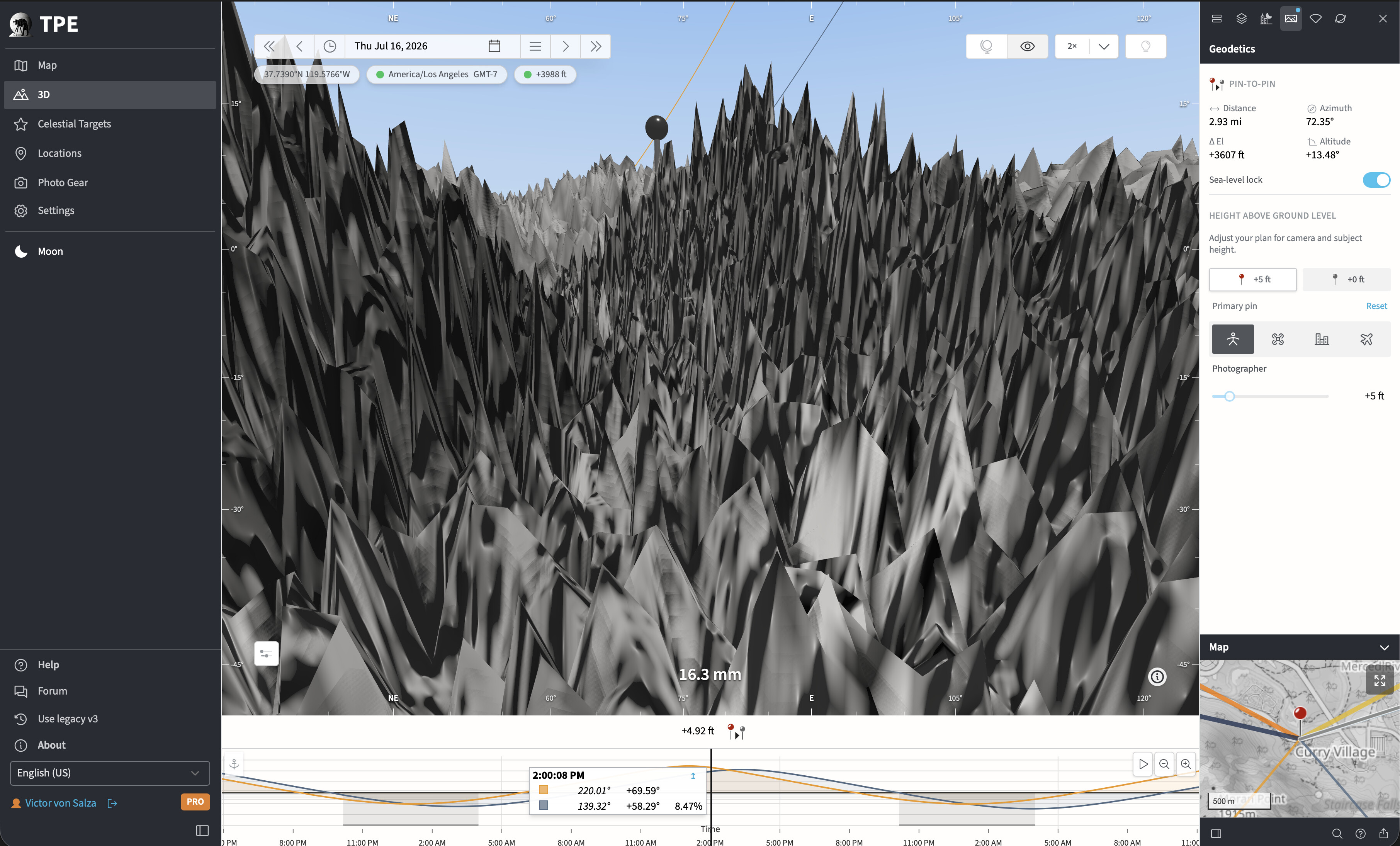Open the layers panel icon
The height and width of the screenshot is (846, 1400).
[x=1242, y=19]
